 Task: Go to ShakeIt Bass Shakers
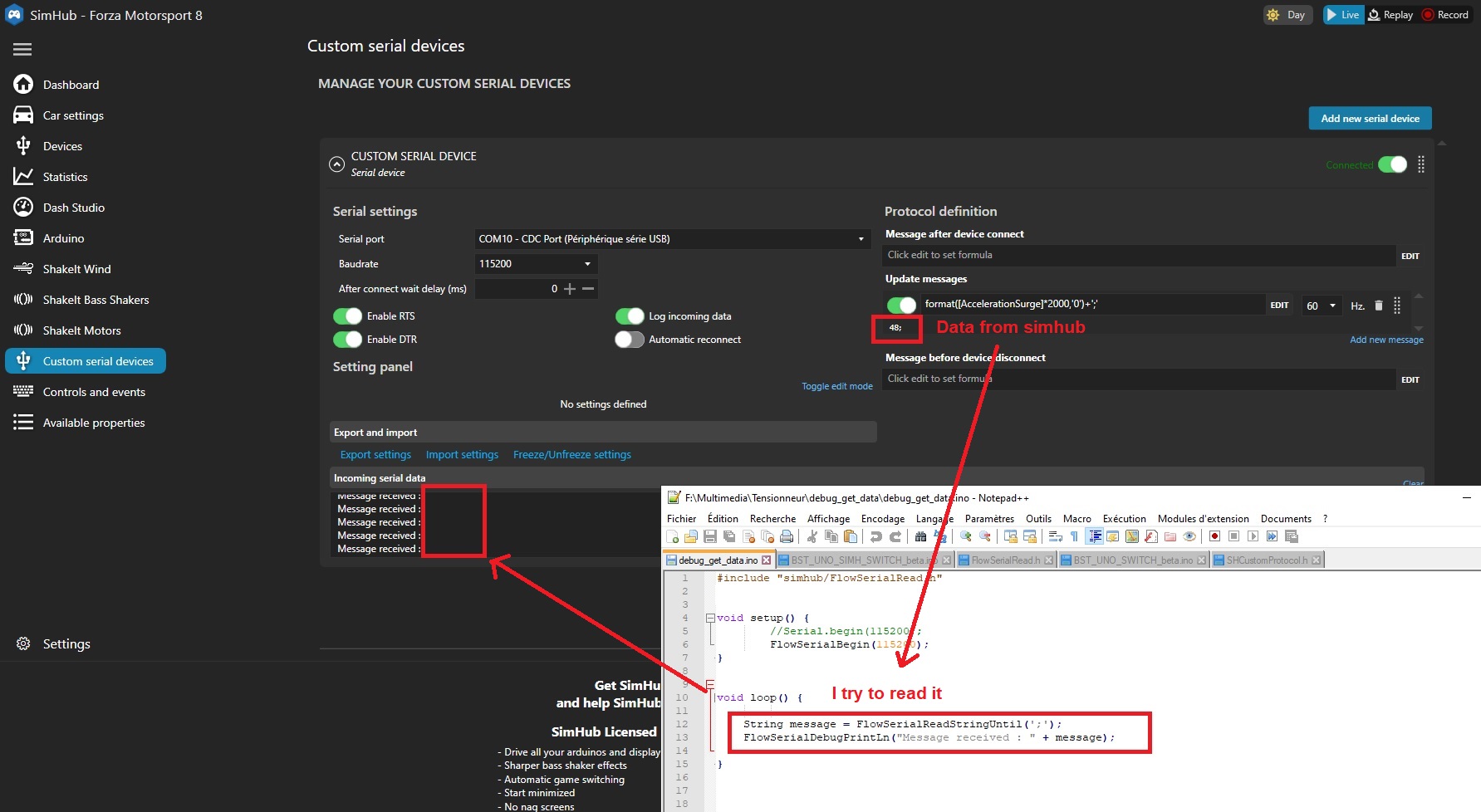coord(96,300)
